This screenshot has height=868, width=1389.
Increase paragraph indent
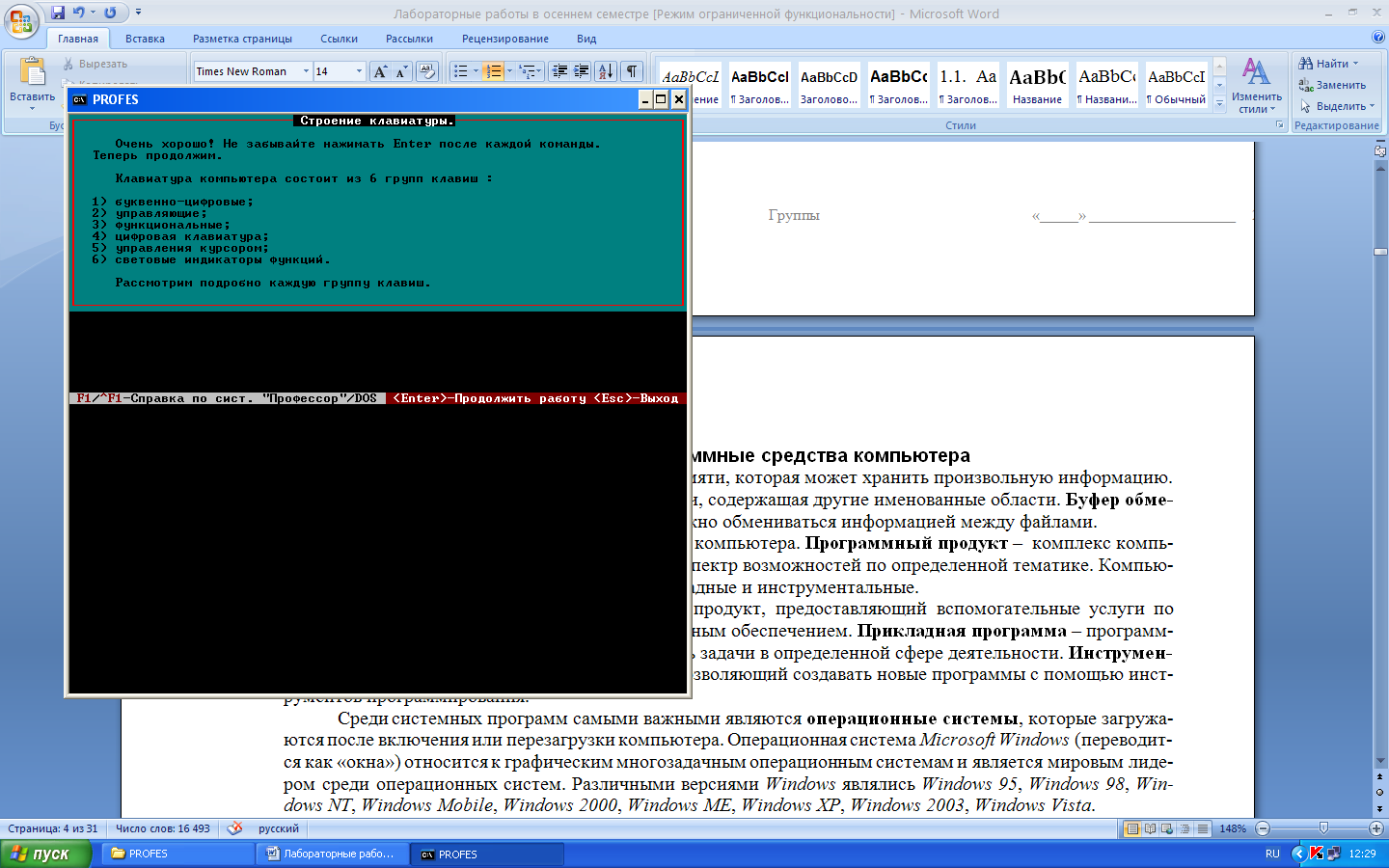click(582, 71)
